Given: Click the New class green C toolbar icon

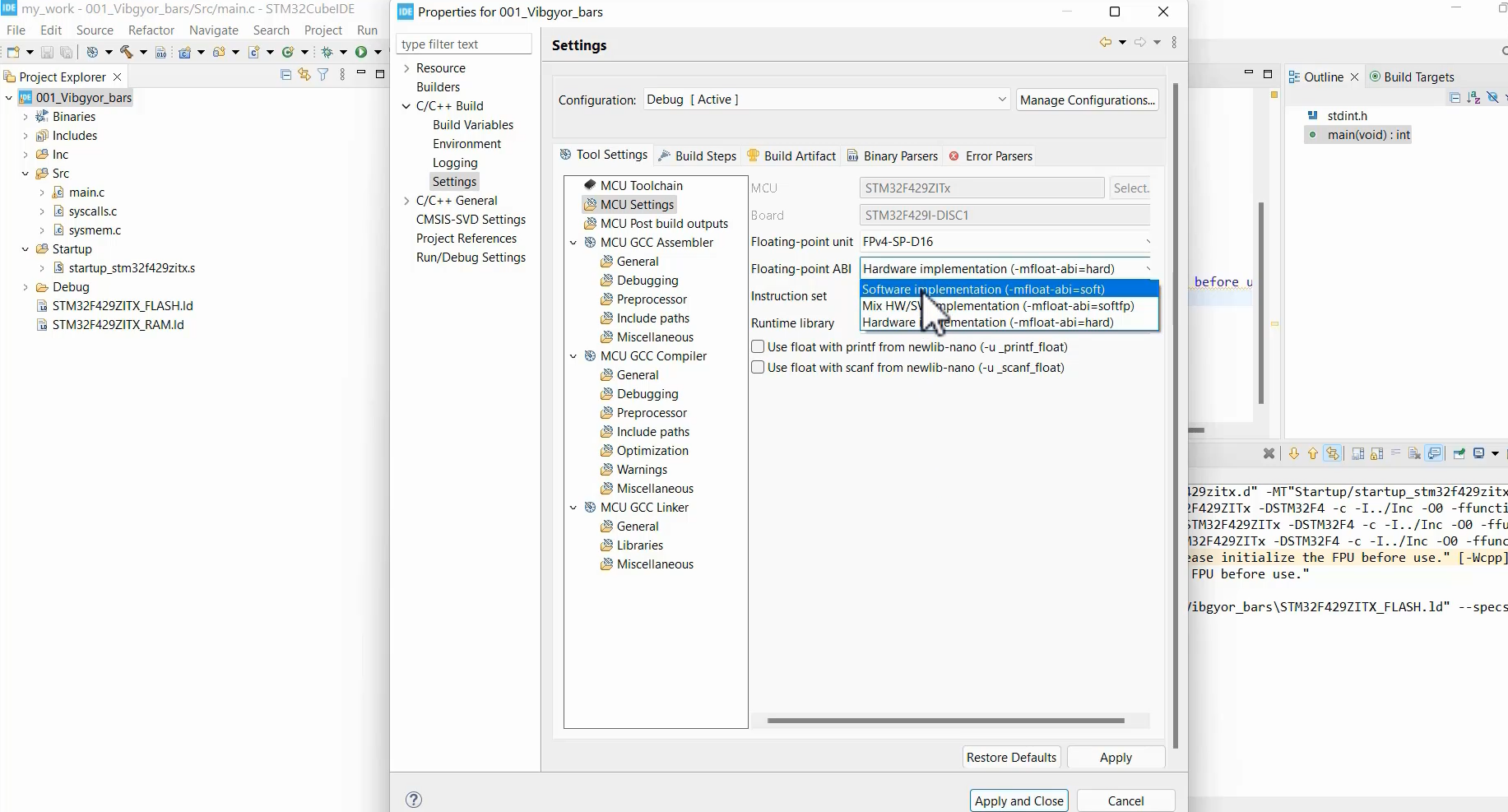Looking at the screenshot, I should (x=288, y=52).
